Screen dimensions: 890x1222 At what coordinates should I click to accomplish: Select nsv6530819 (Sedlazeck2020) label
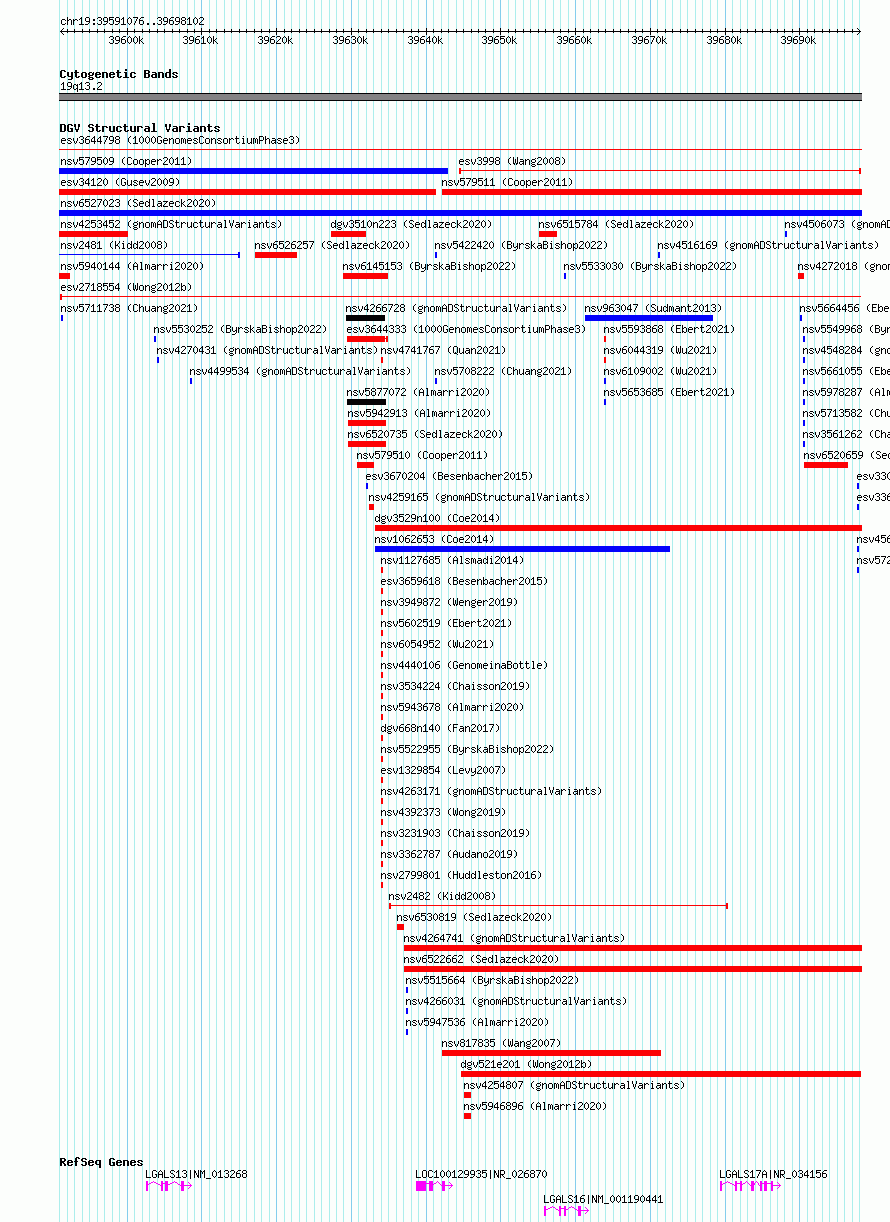pyautogui.click(x=474, y=917)
